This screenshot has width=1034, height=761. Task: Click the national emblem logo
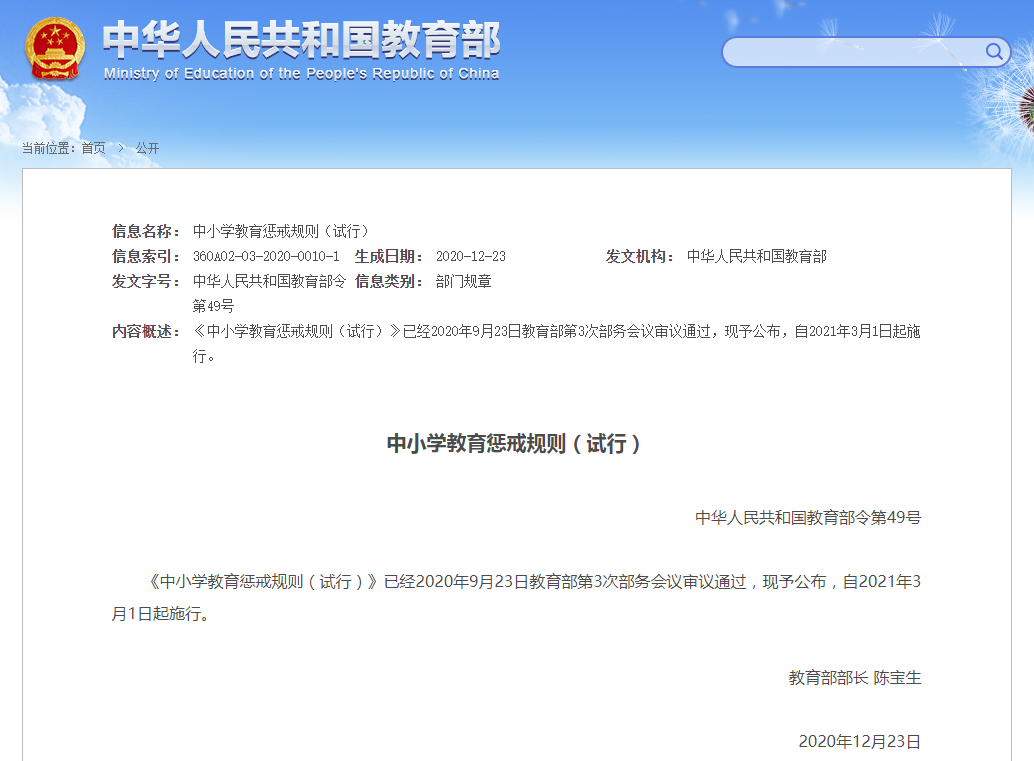point(55,49)
